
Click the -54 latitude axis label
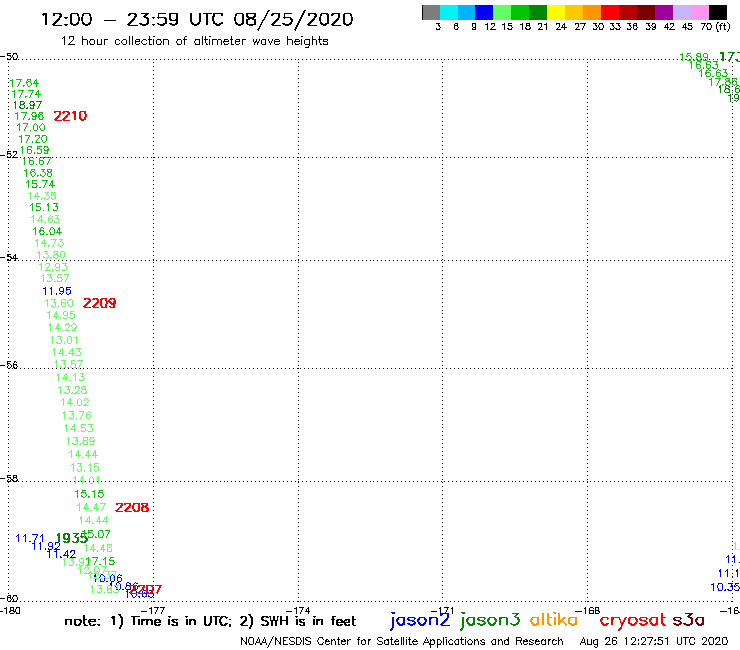click(x=9, y=257)
